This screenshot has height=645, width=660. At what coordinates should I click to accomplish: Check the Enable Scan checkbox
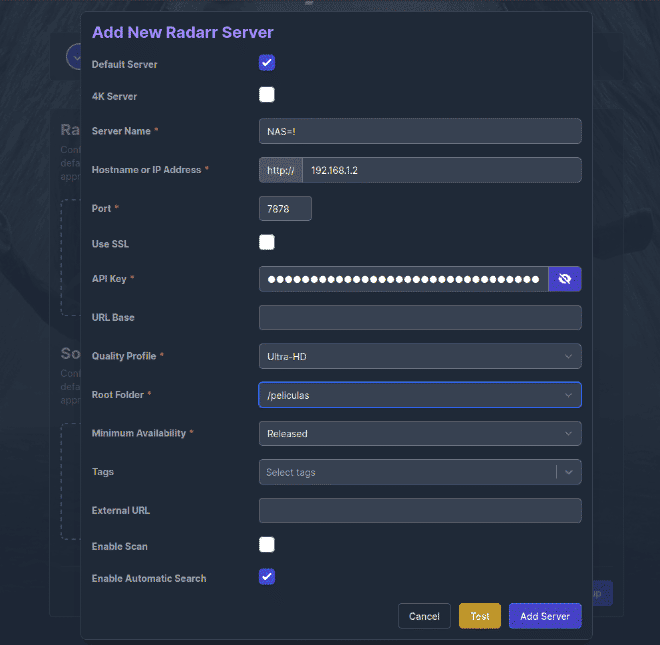pyautogui.click(x=267, y=544)
